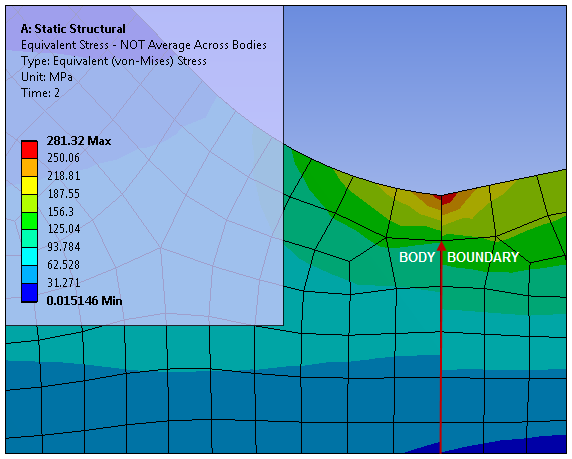Click the A: Static Structural title

[x=73, y=29]
